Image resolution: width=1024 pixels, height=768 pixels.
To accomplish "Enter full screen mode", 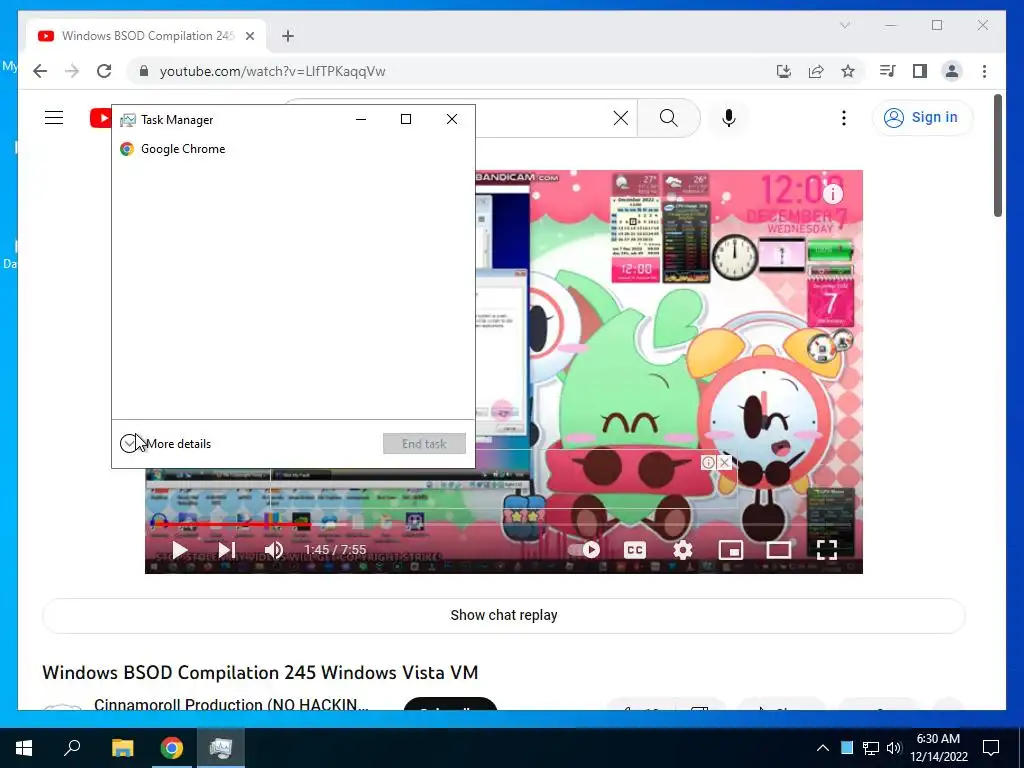I will pyautogui.click(x=827, y=550).
